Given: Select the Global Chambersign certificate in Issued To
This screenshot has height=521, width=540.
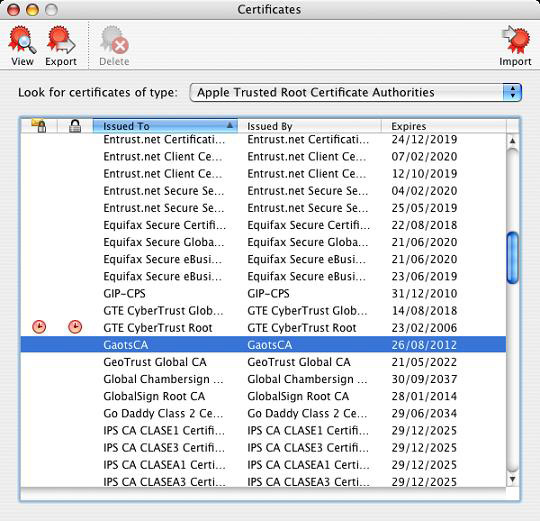Looking at the screenshot, I should tap(163, 379).
